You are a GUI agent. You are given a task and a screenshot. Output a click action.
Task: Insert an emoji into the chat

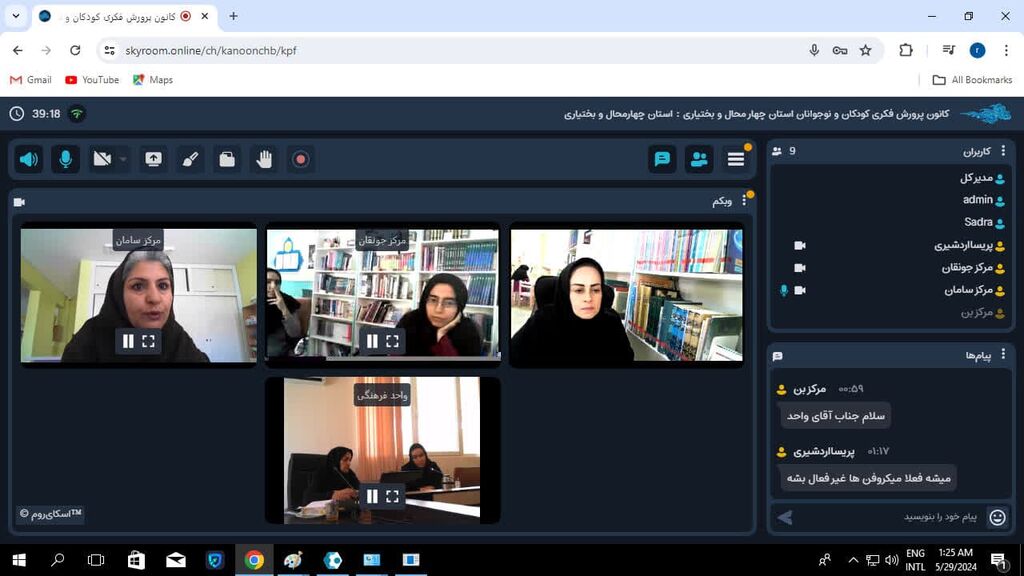[x=997, y=518]
